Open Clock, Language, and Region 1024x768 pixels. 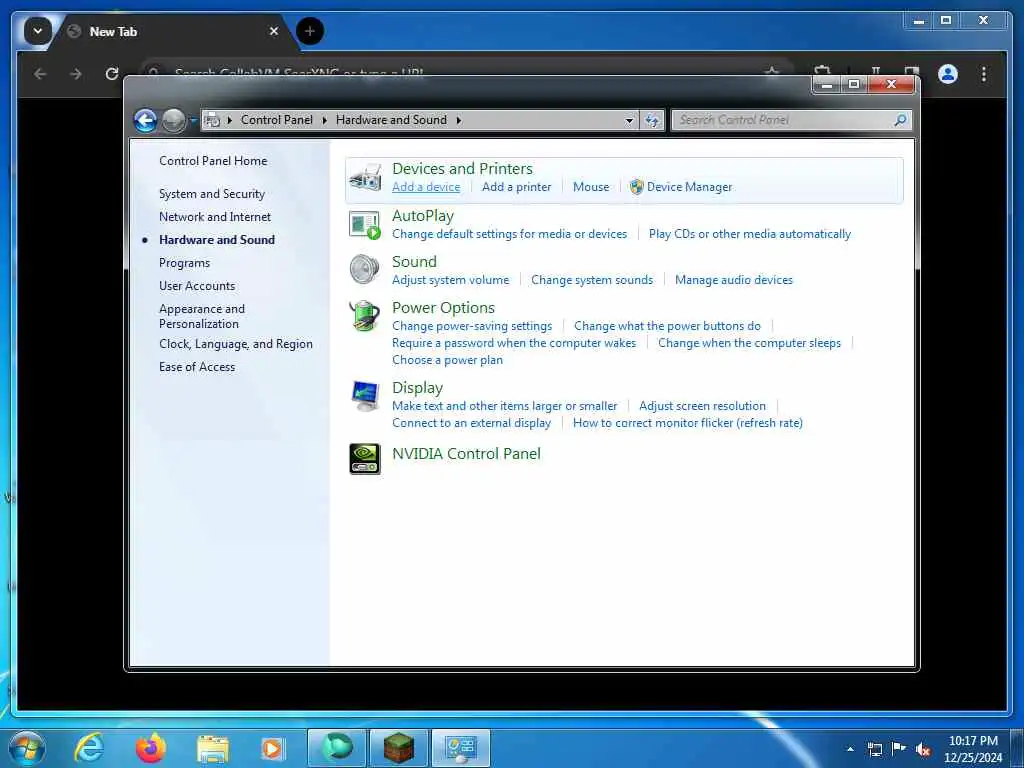pyautogui.click(x=236, y=344)
